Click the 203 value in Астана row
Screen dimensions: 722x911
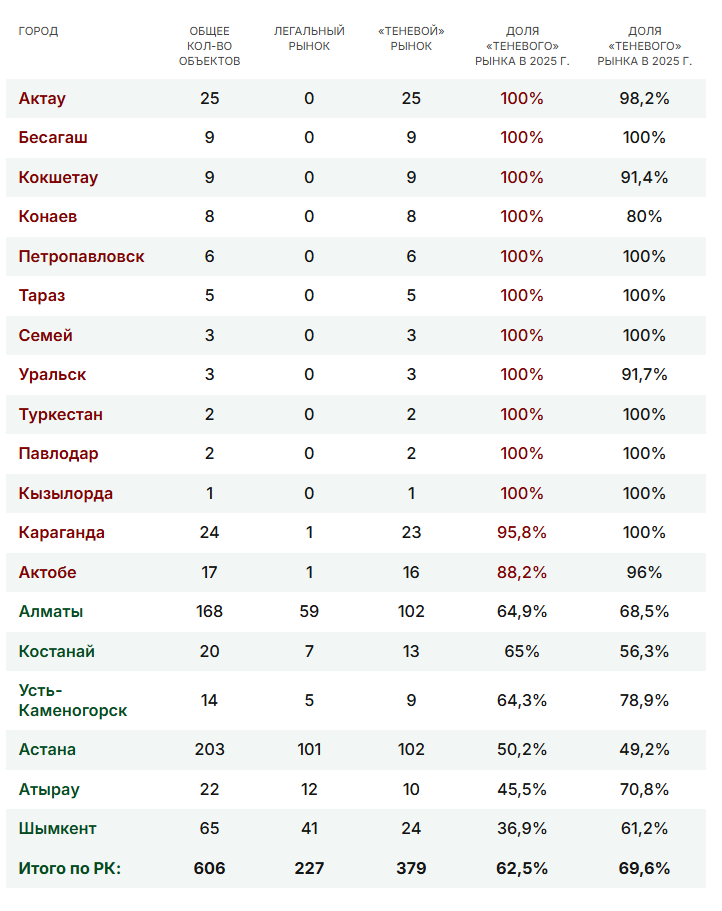[x=210, y=749]
